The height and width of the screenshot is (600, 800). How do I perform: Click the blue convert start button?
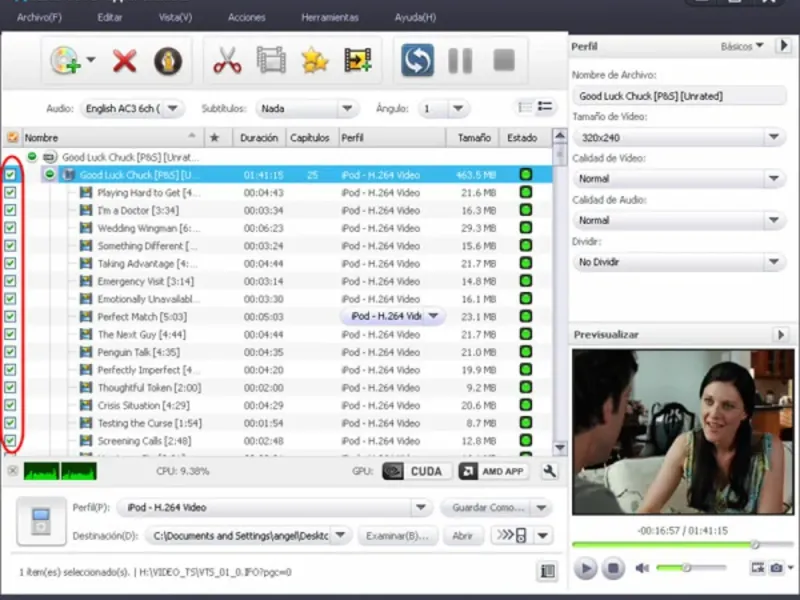click(417, 61)
